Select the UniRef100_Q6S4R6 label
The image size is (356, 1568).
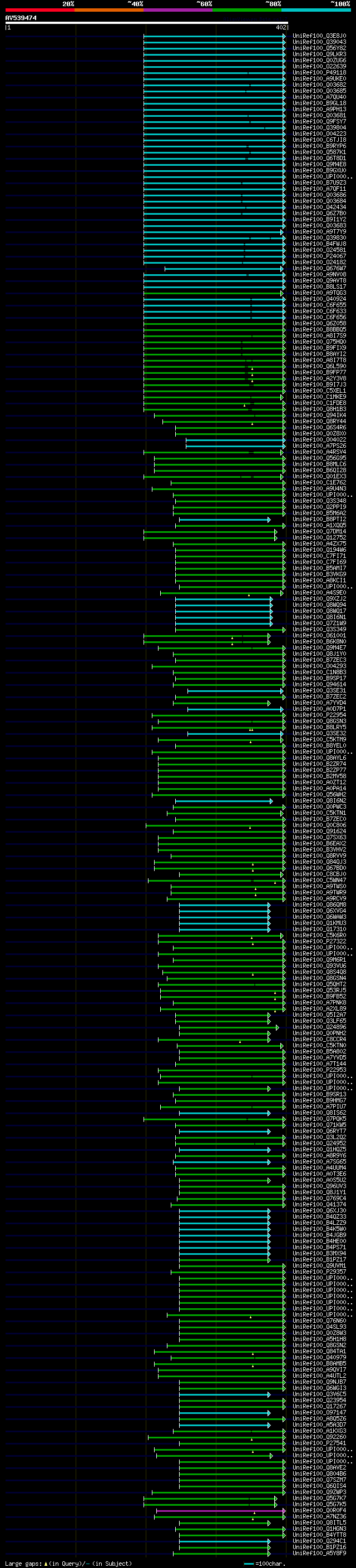point(319,427)
